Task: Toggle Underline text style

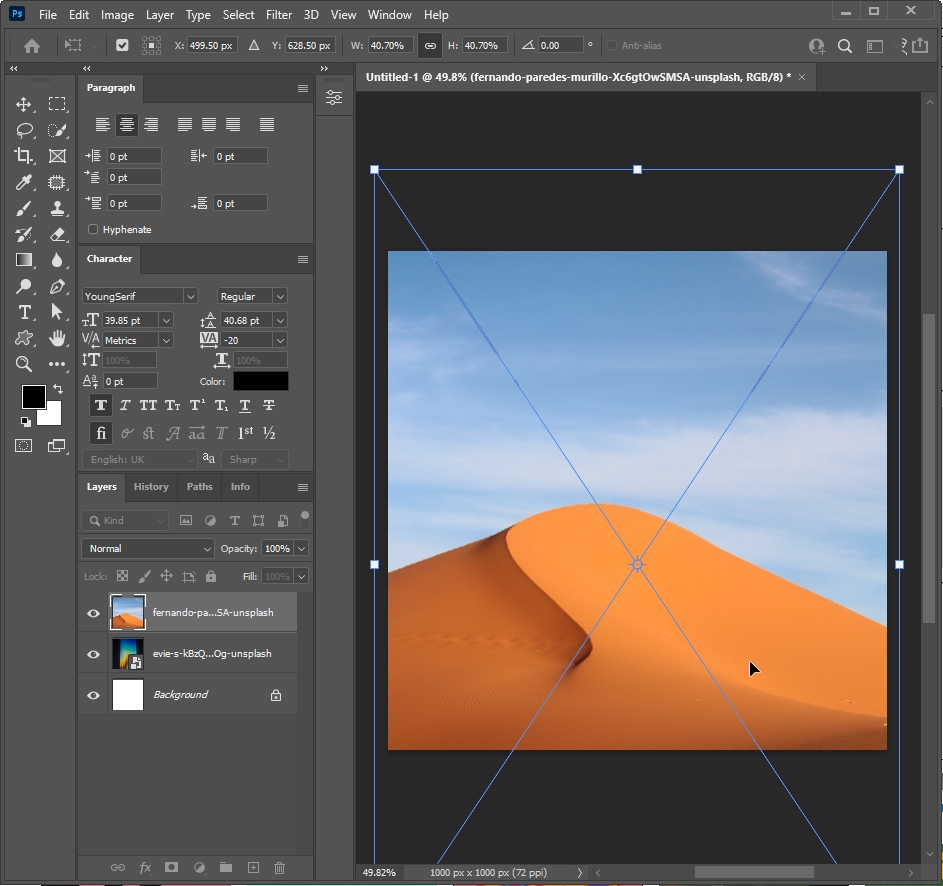Action: point(245,406)
